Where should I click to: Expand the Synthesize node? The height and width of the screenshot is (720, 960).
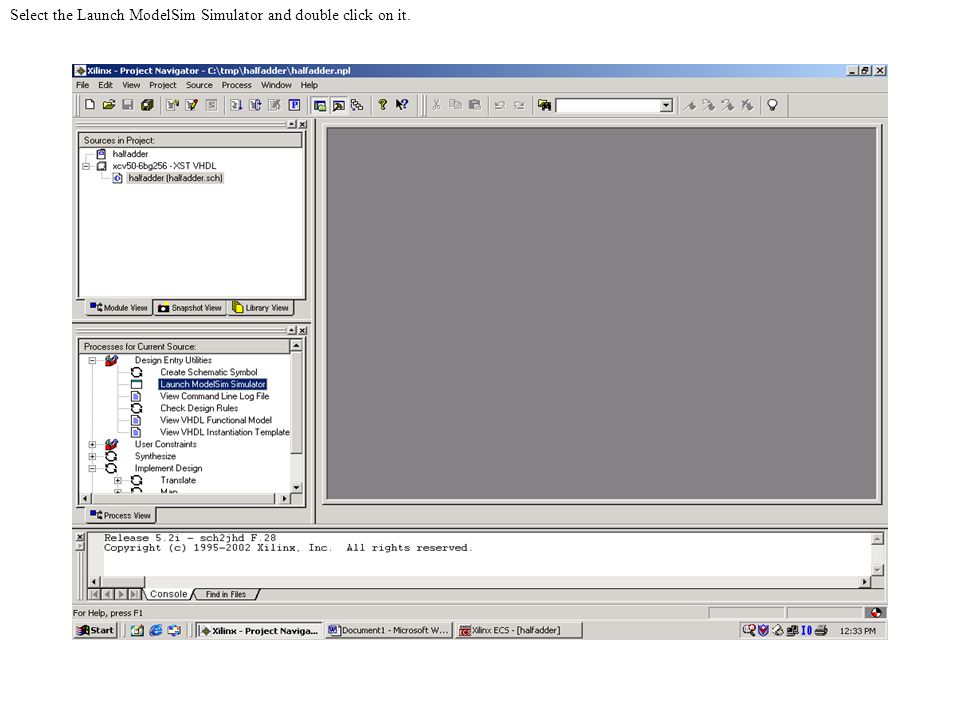pyautogui.click(x=92, y=457)
